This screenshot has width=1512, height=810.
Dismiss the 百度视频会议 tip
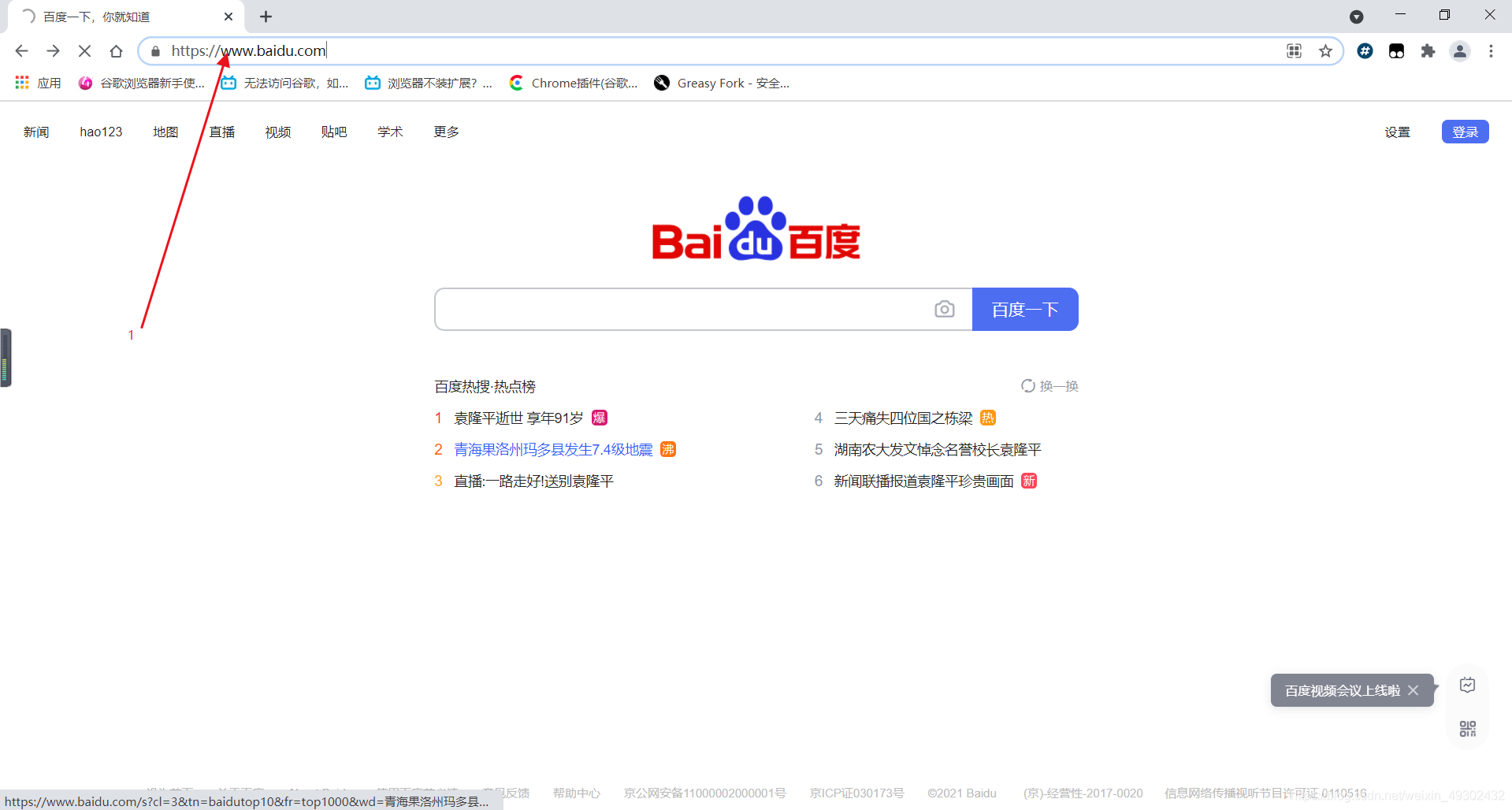[x=1413, y=690]
